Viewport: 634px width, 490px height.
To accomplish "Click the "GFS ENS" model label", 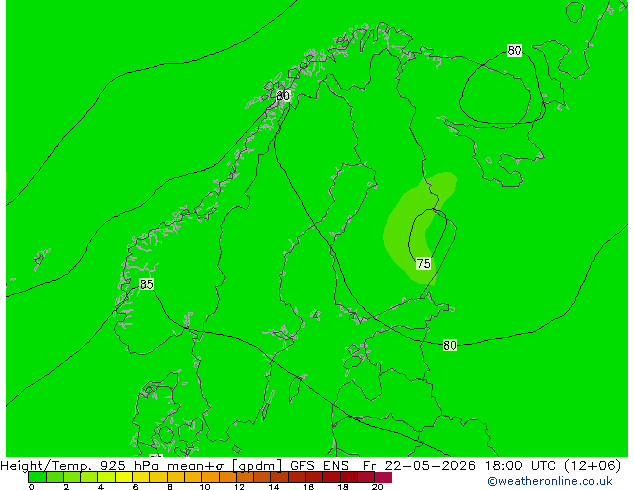I will click(320, 466).
